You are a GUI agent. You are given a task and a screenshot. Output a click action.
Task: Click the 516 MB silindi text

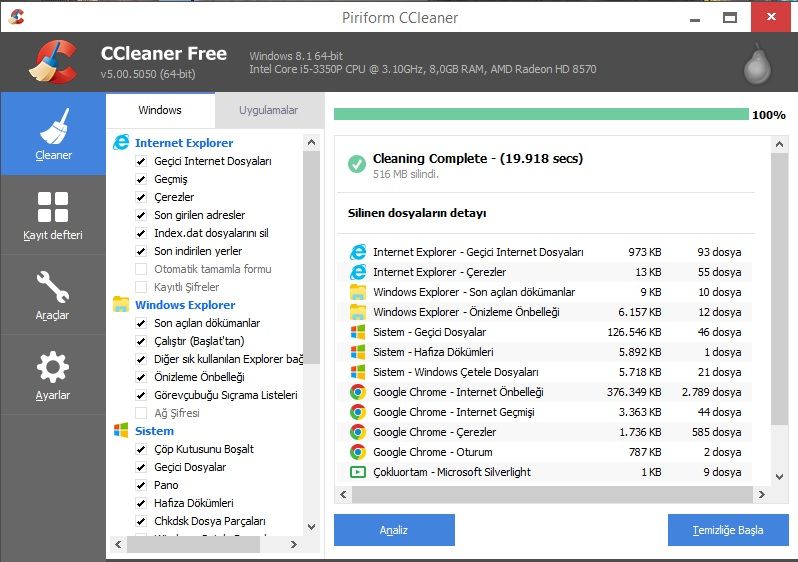click(x=406, y=174)
